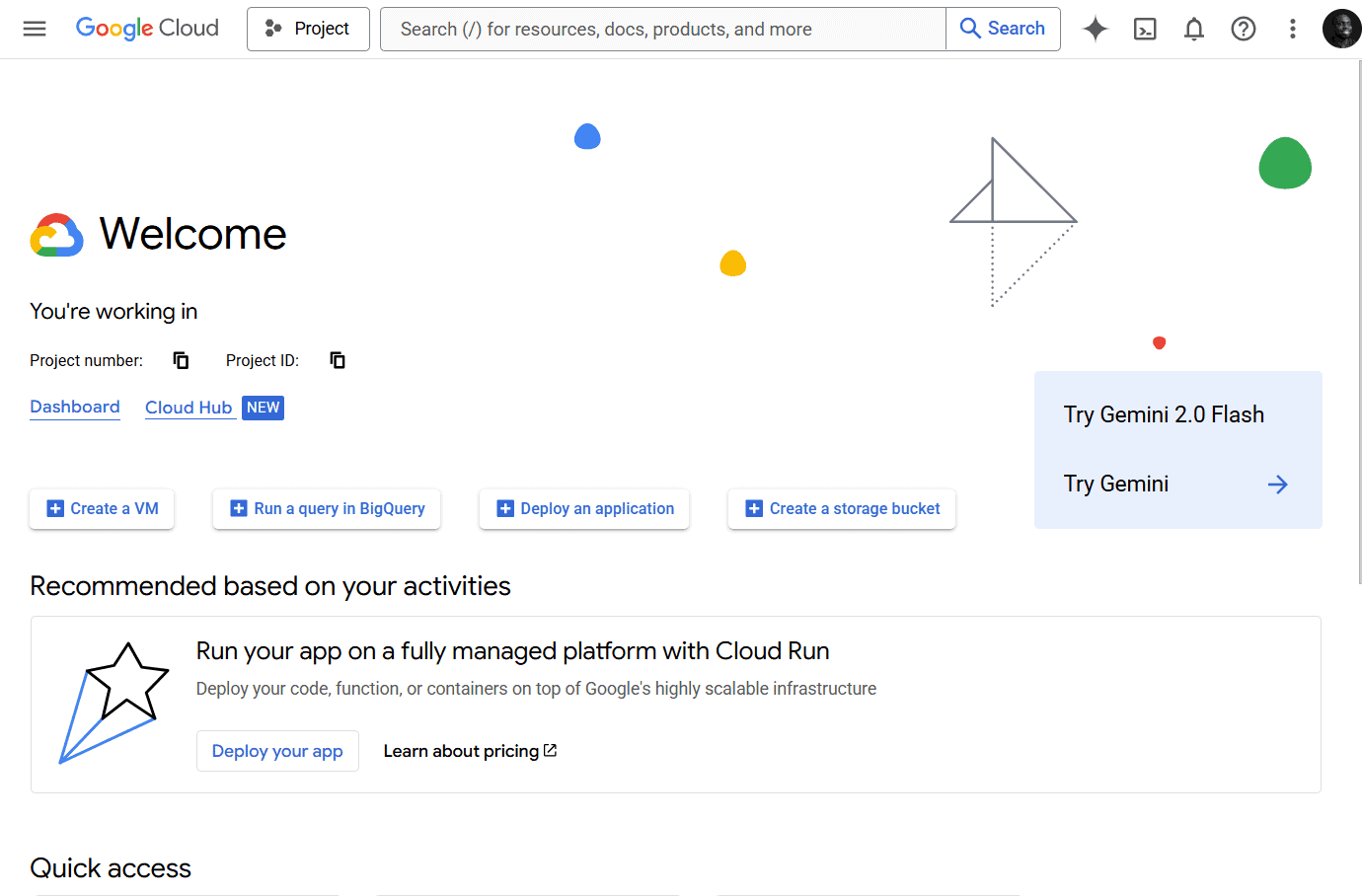Click the blue Search button
This screenshot has height=896, width=1362.
1003,29
